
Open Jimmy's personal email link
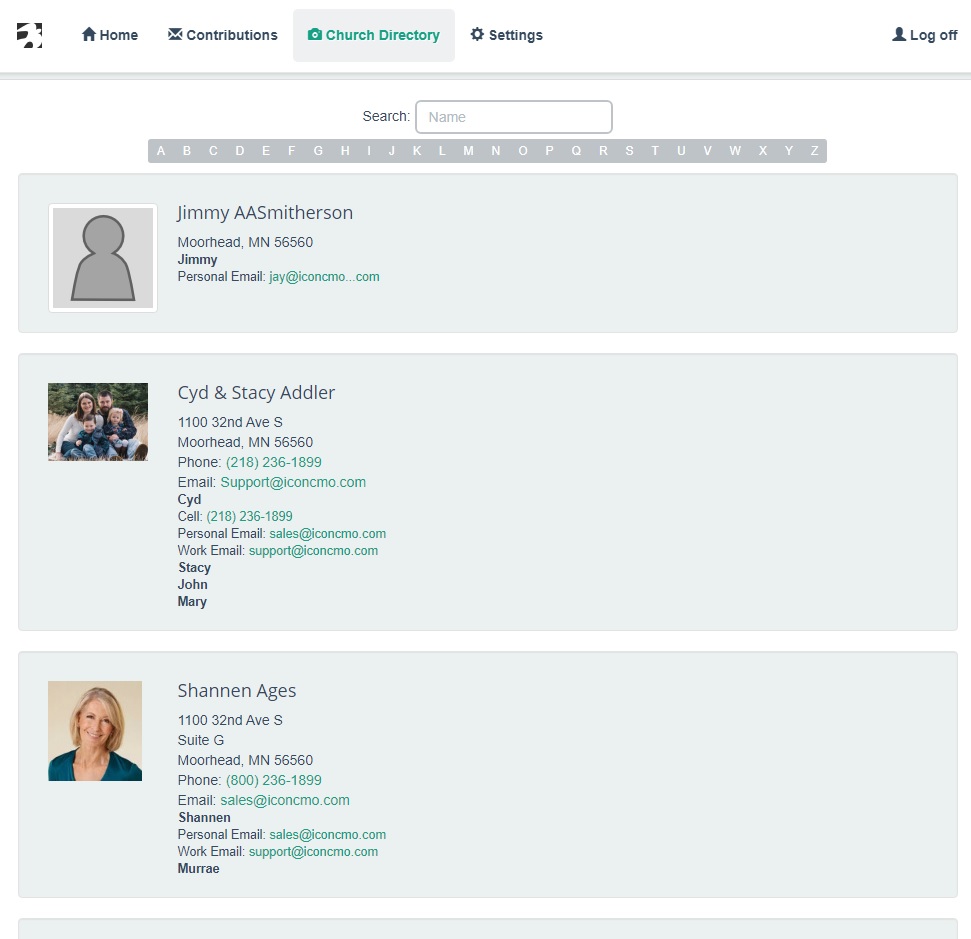[323, 277]
